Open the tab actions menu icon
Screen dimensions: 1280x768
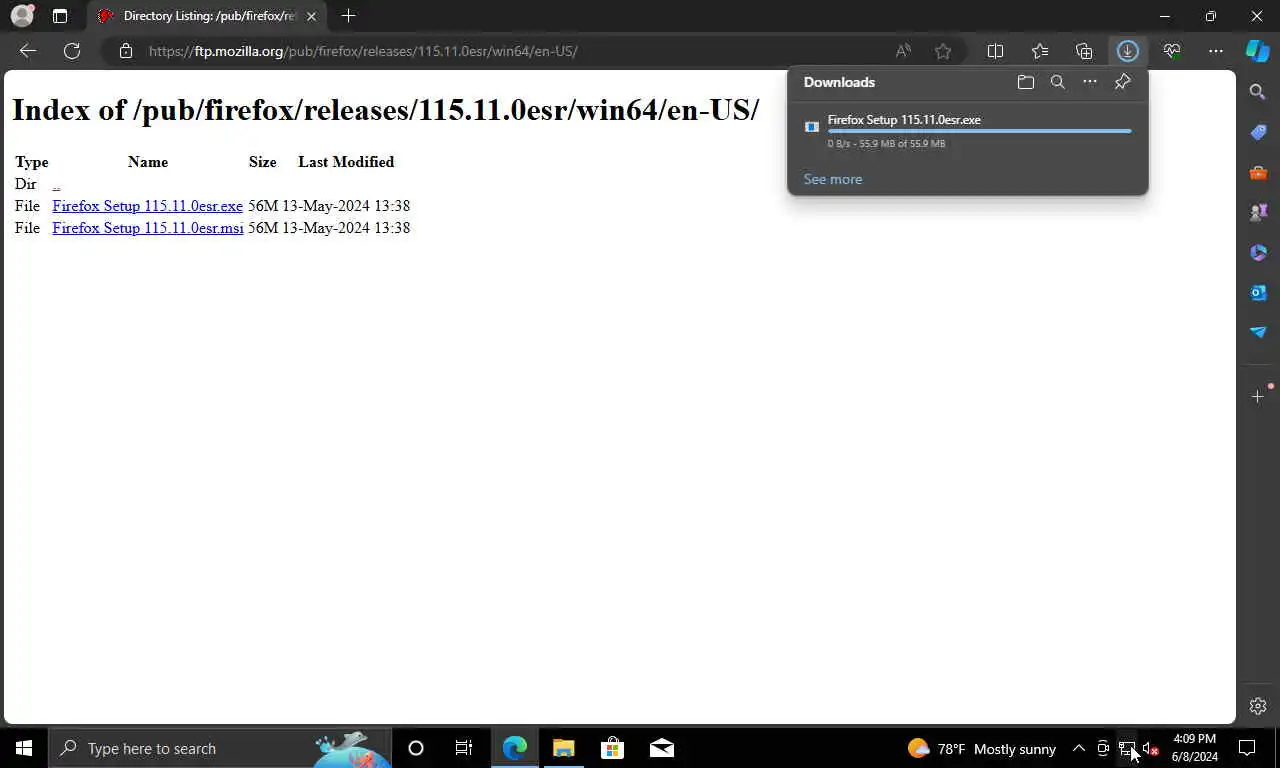tap(60, 16)
